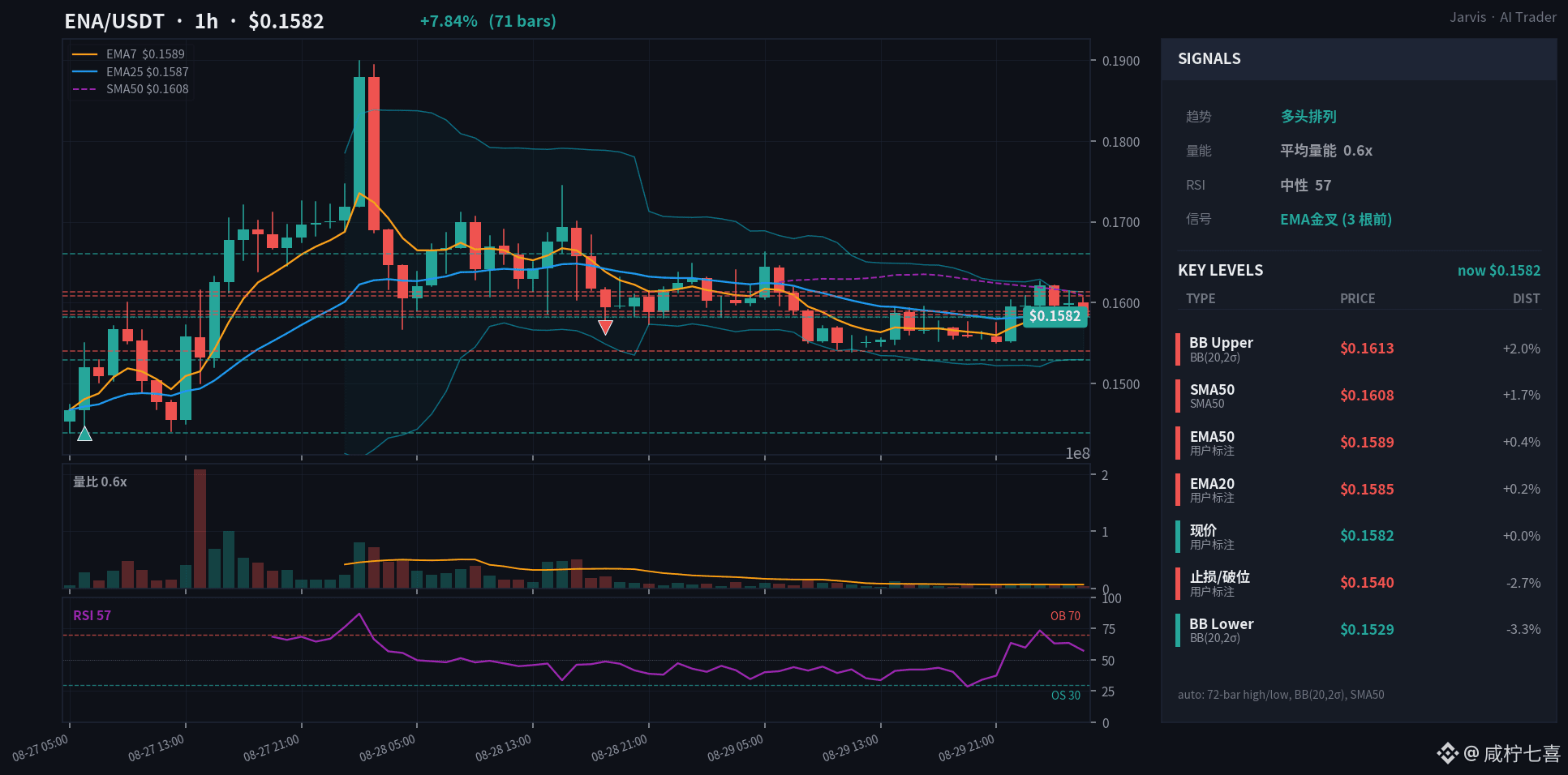
Task: Select the BB Upper key level row
Action: tap(1359, 349)
